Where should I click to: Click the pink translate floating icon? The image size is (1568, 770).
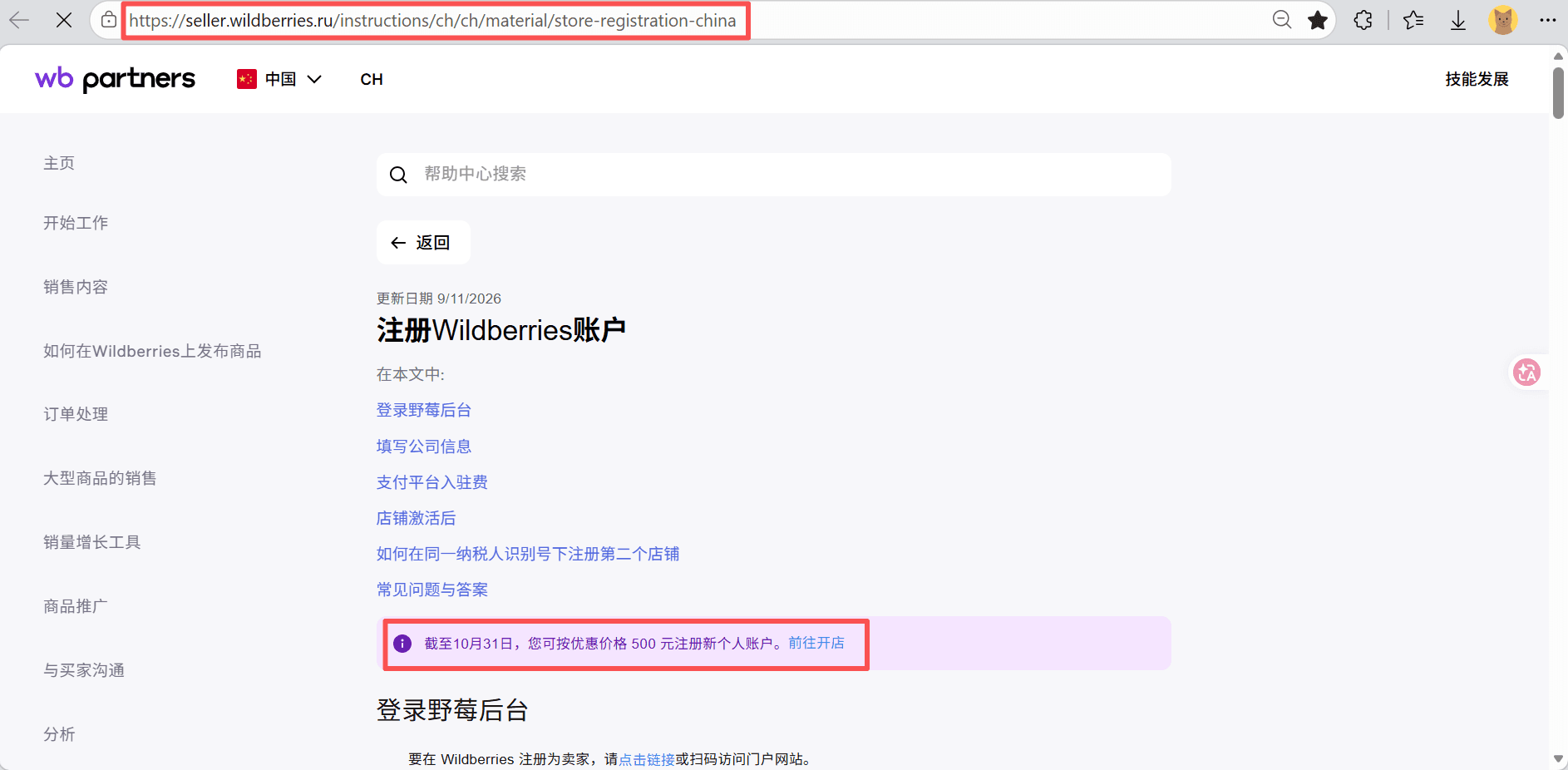point(1526,372)
